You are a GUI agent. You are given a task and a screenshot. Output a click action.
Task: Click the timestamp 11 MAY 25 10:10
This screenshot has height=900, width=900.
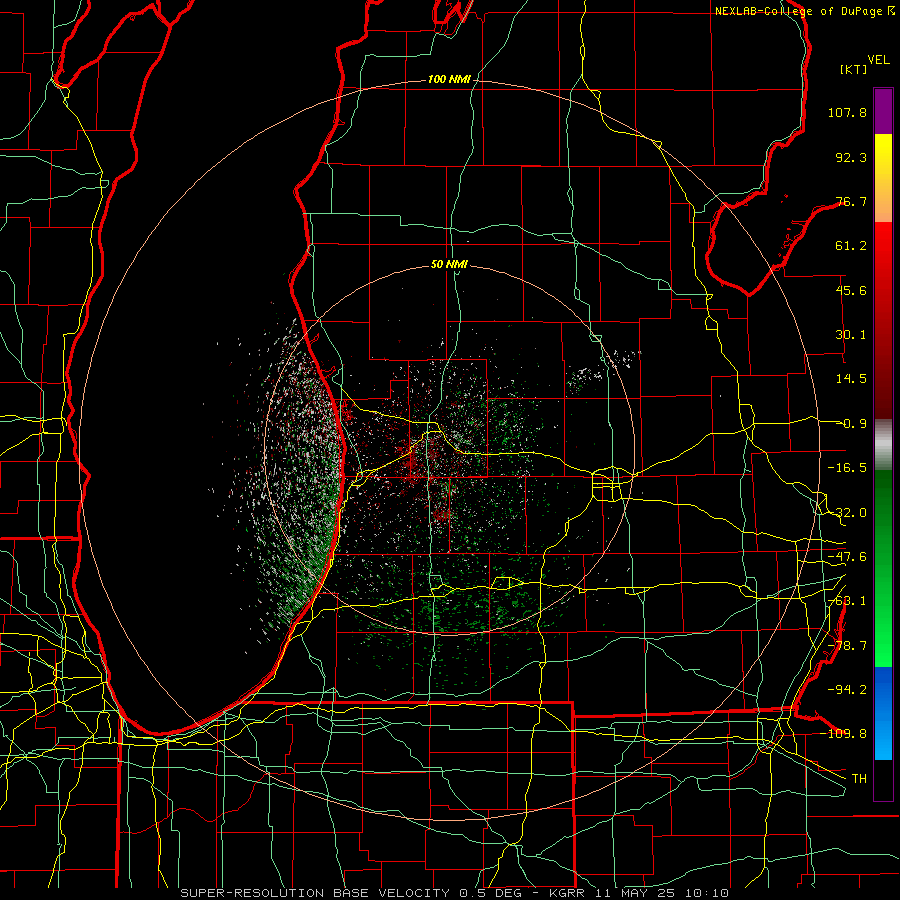point(662,893)
